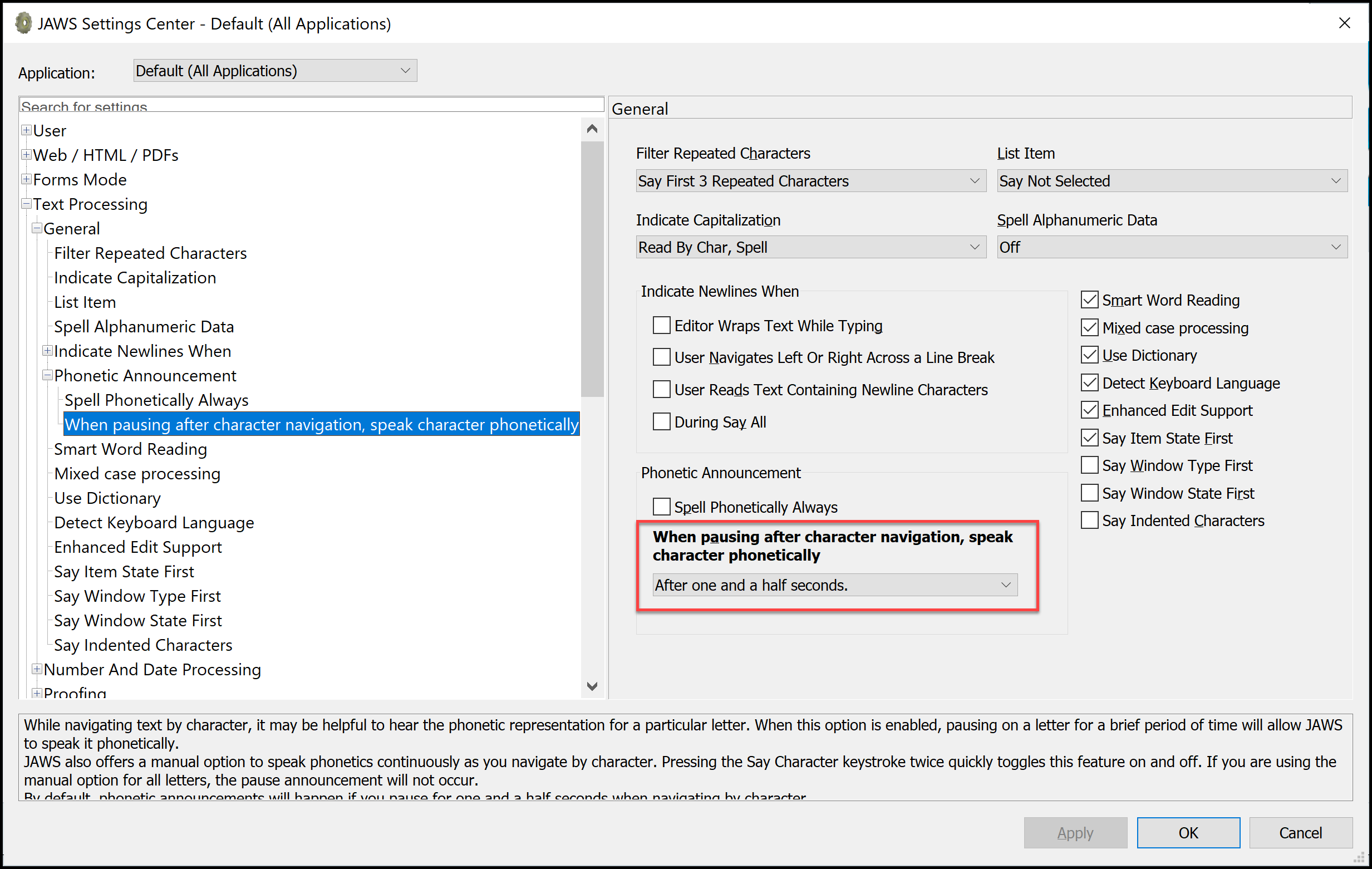This screenshot has height=869, width=1372.
Task: Collapse the General tree node
Action: (37, 228)
